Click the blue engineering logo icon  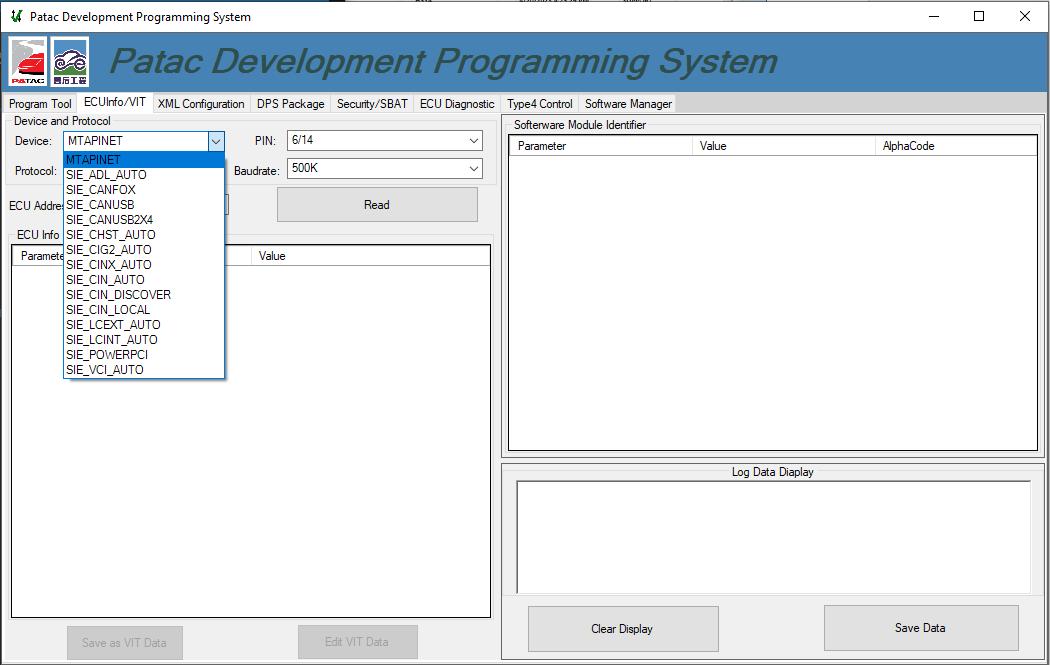67,62
